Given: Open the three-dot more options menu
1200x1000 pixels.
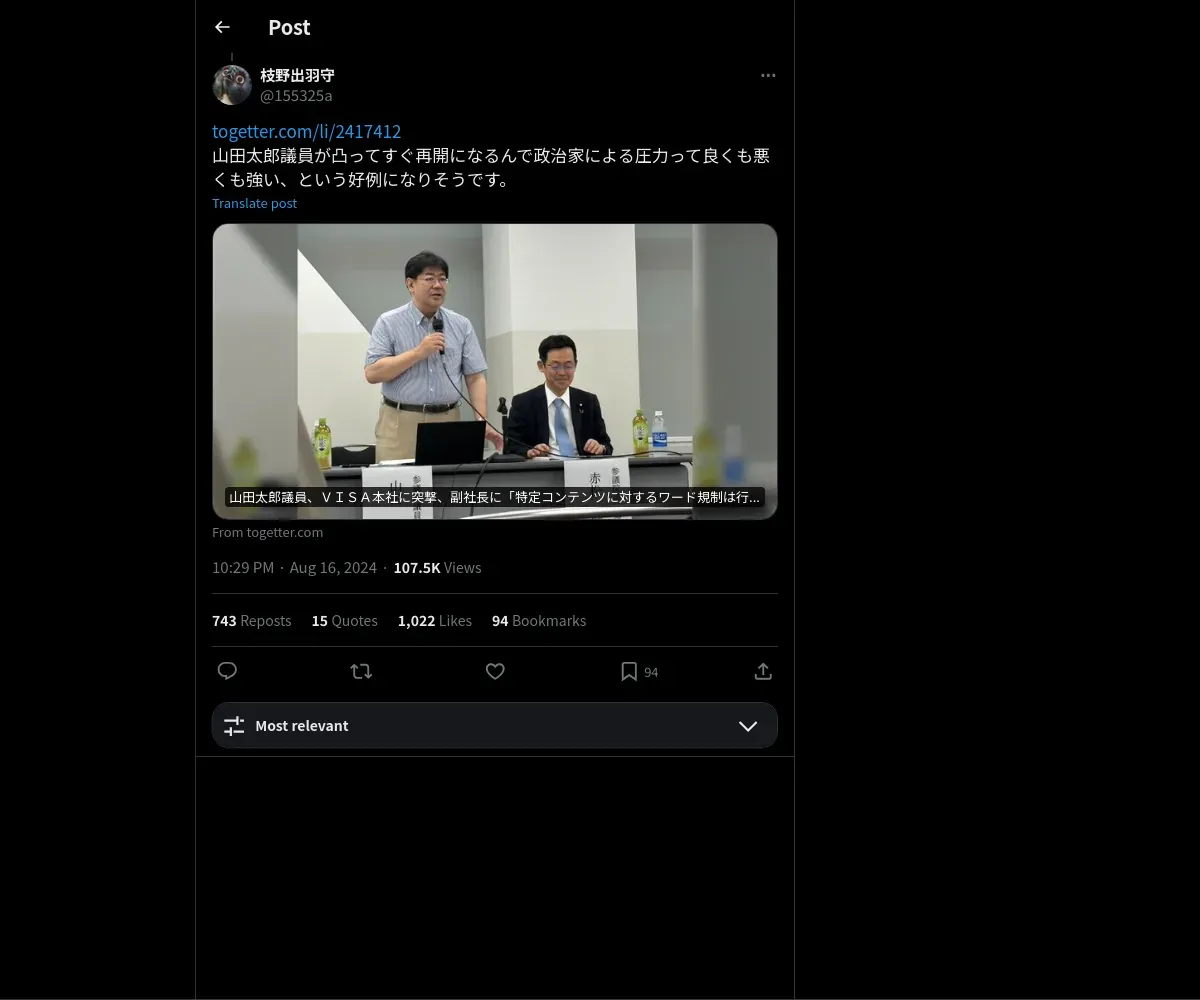Looking at the screenshot, I should tap(768, 75).
